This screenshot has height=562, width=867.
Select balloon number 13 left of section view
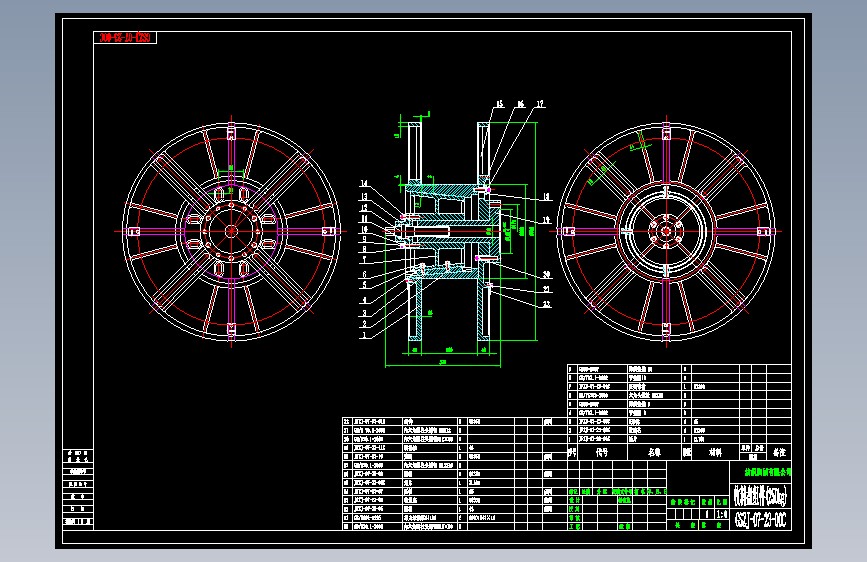364,196
